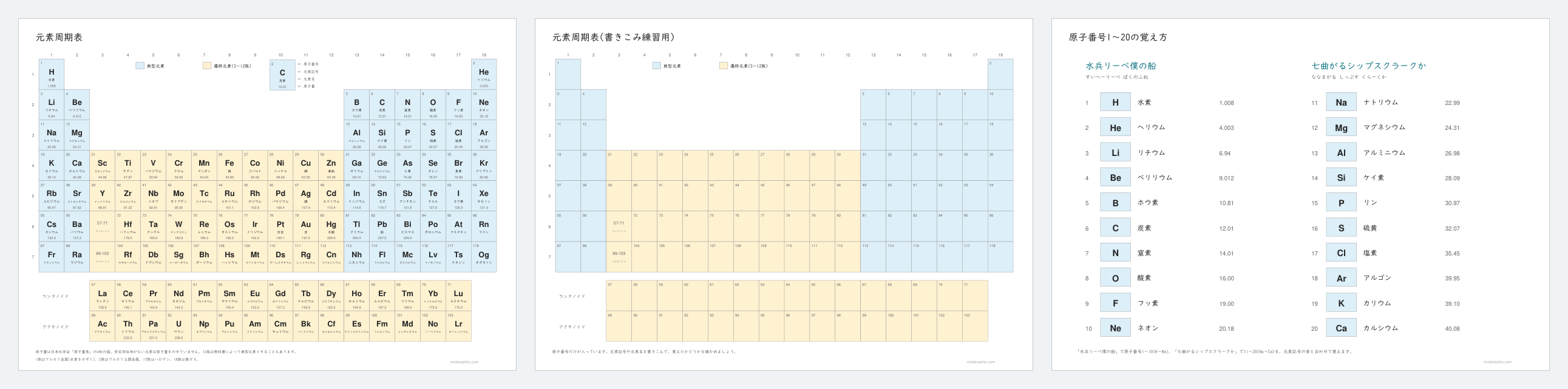Click the 57-71 placeholder cell on the practice sheet
This screenshot has height=389, width=1568.
point(619,226)
